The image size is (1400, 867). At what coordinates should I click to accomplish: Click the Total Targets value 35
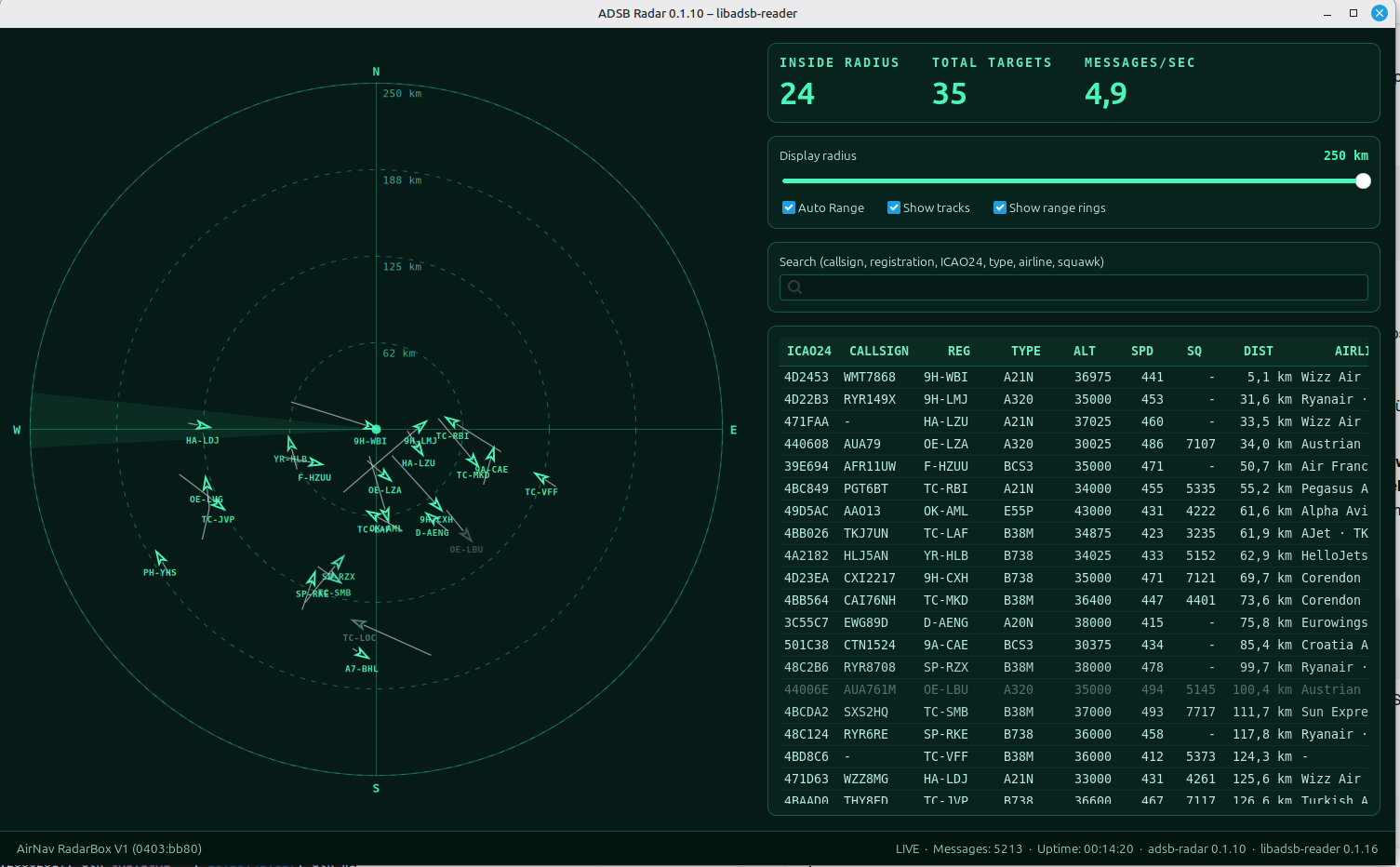pos(950,94)
